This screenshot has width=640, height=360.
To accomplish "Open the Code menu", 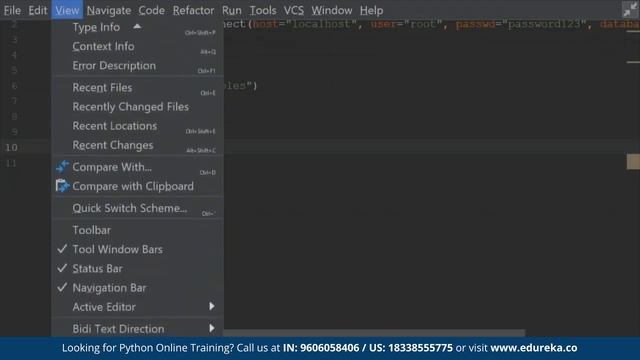I will [151, 10].
